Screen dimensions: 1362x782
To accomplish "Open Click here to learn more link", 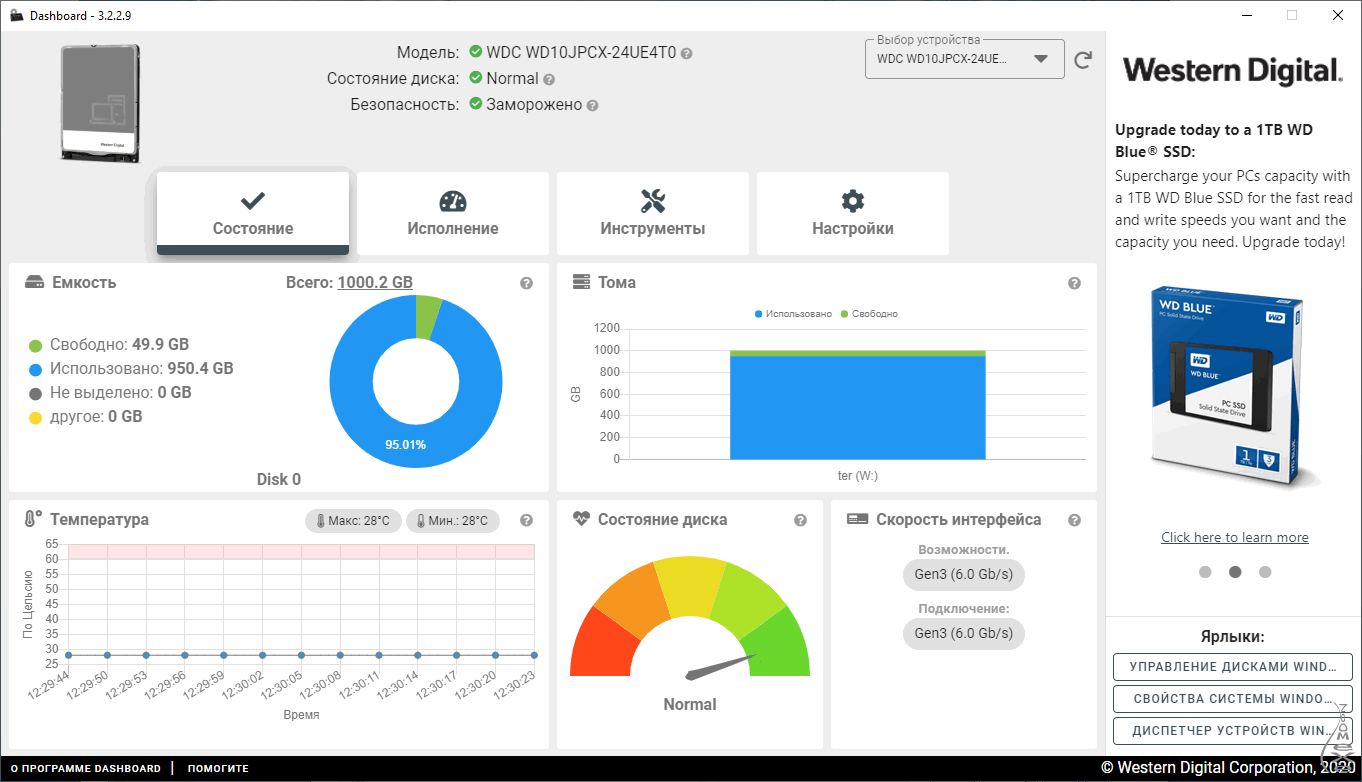I will tap(1235, 538).
